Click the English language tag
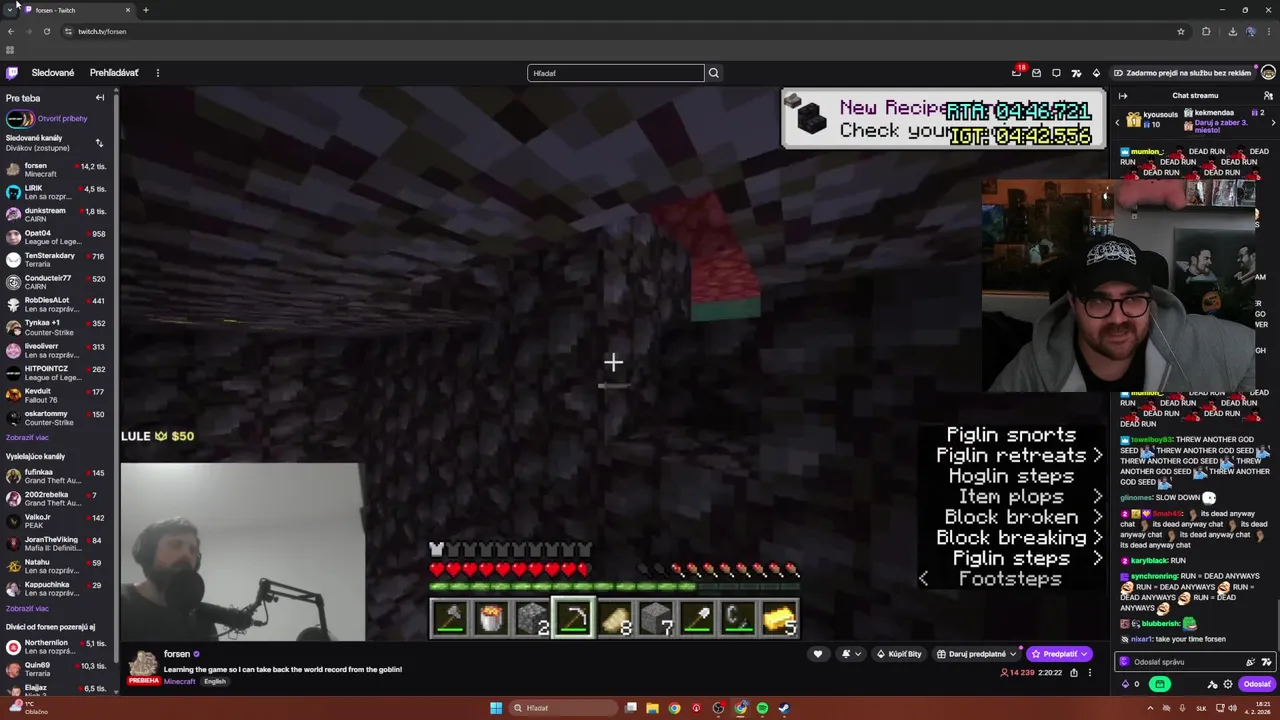 tap(215, 682)
